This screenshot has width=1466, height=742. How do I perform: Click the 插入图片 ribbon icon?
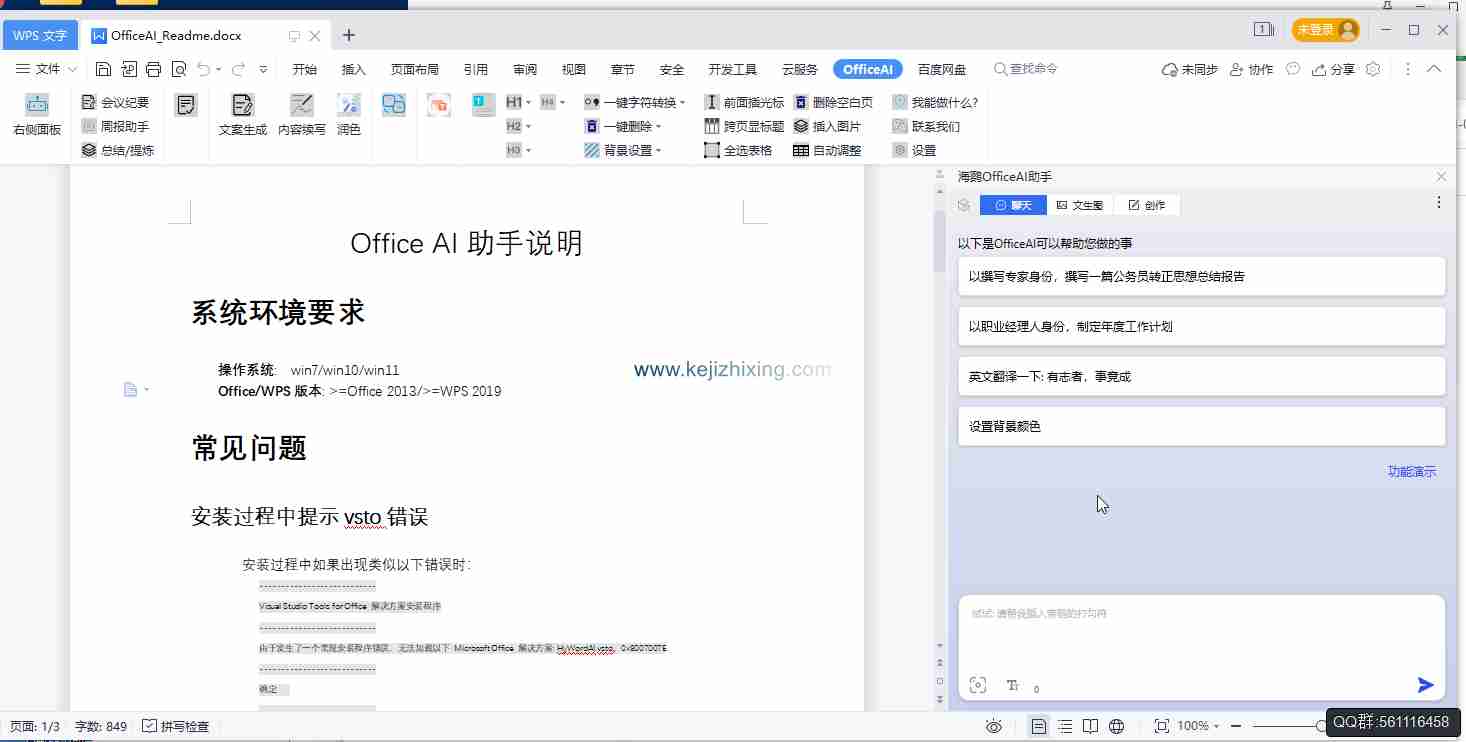coord(801,126)
